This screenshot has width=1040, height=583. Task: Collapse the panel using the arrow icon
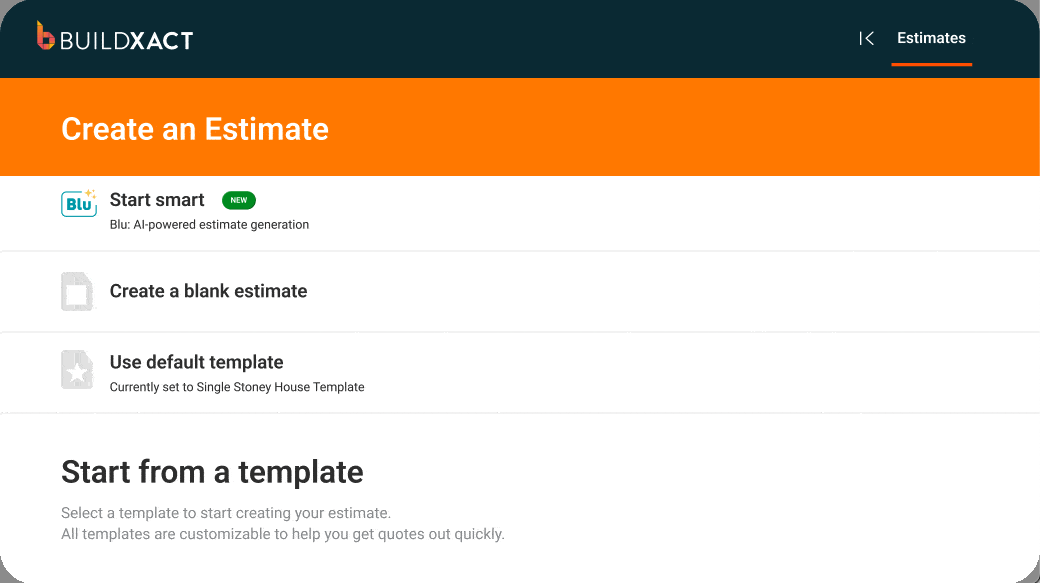866,38
